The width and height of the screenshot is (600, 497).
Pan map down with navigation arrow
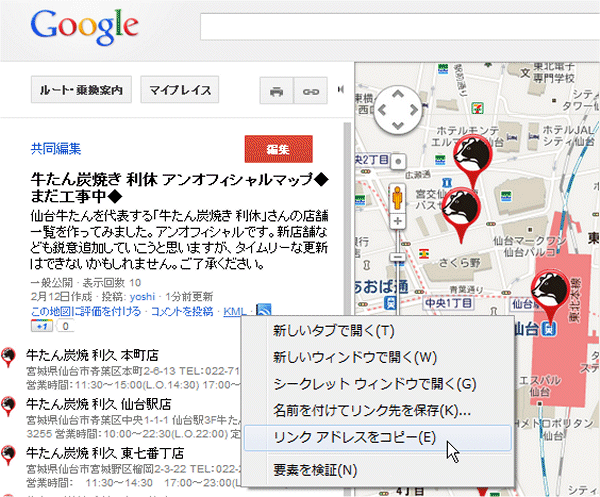(x=398, y=126)
